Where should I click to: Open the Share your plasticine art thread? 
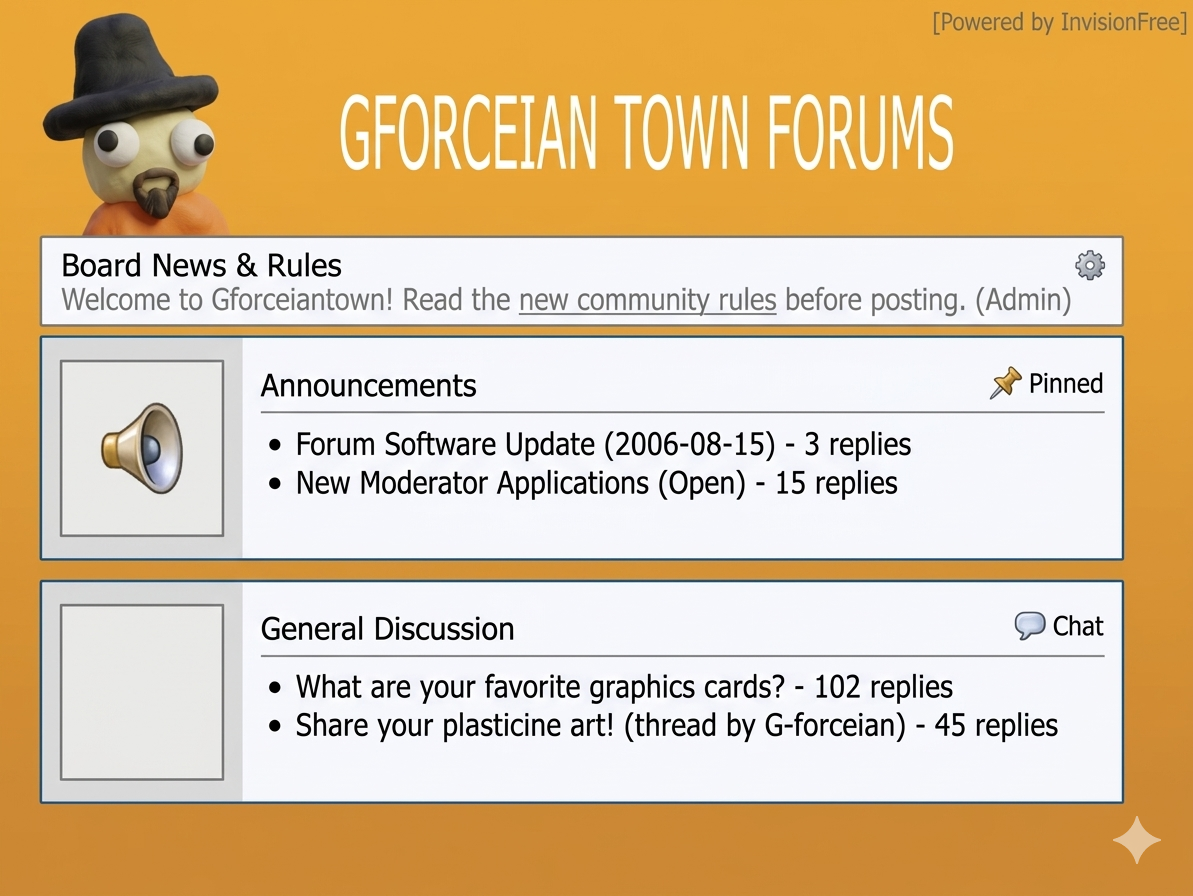point(676,725)
